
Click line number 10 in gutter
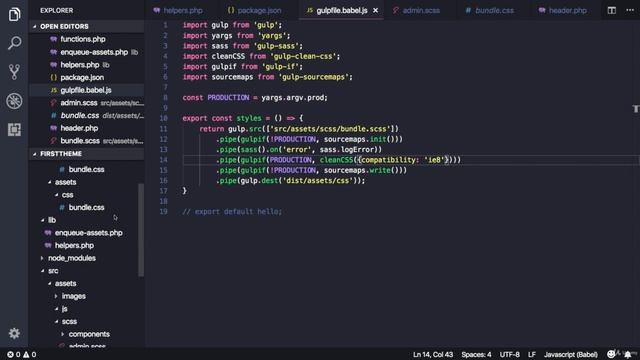pyautogui.click(x=164, y=118)
